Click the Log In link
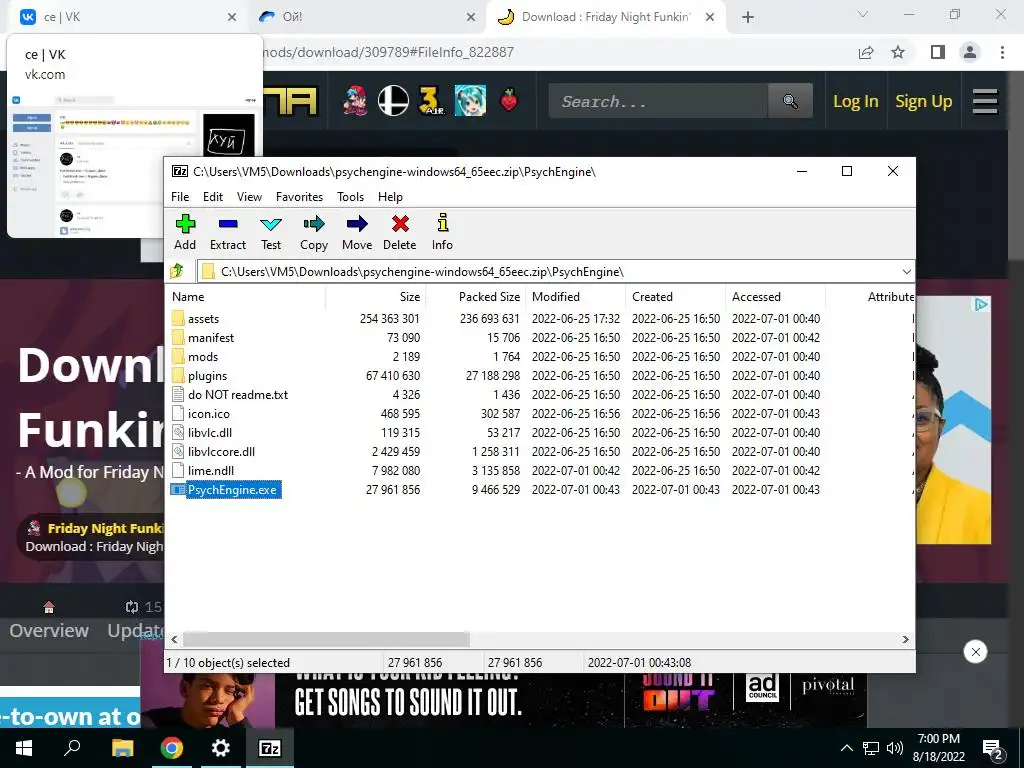Viewport: 1024px width, 768px height. 856,101
